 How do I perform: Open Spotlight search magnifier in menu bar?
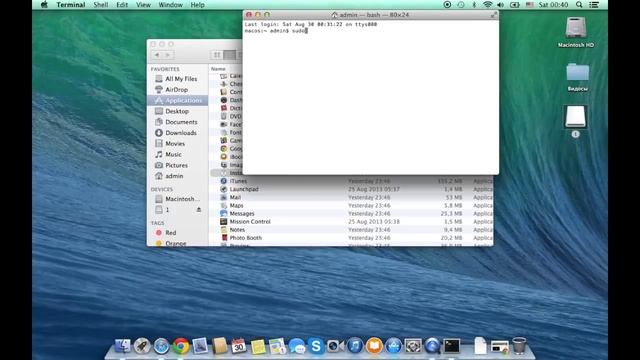pyautogui.click(x=579, y=5)
